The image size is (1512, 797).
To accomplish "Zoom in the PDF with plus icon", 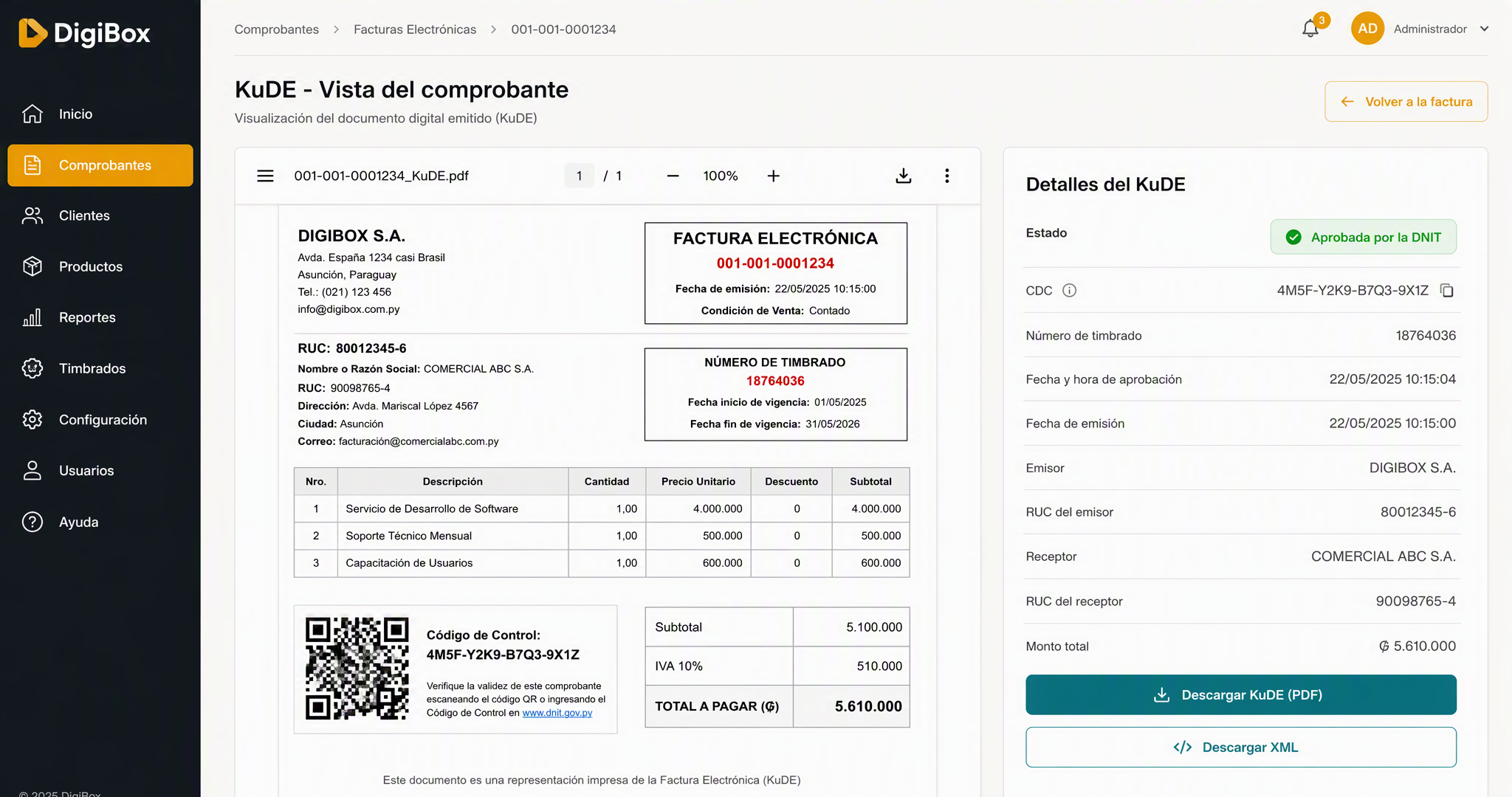I will (773, 176).
